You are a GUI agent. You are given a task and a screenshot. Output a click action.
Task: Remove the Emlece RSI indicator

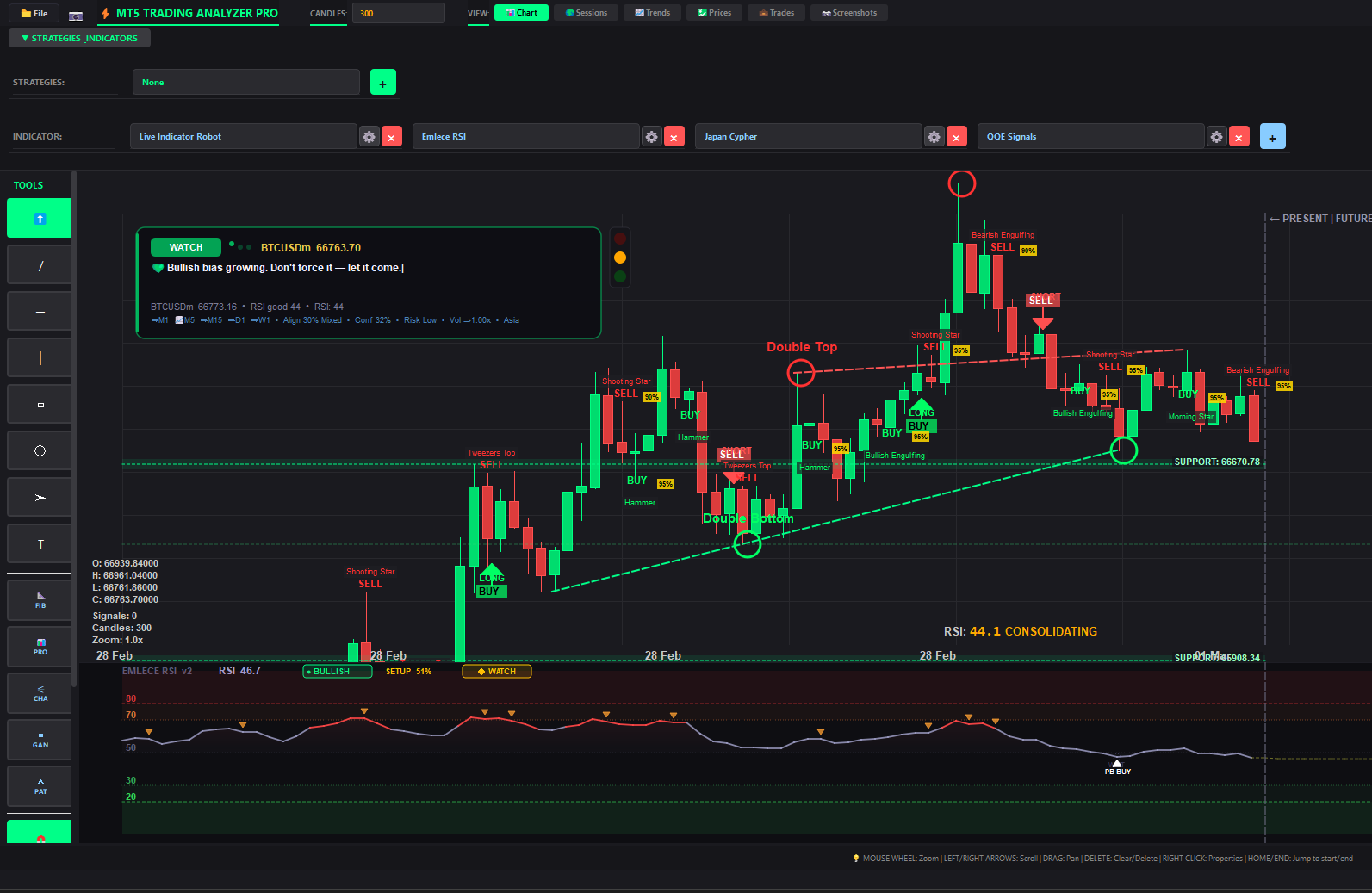tap(674, 137)
